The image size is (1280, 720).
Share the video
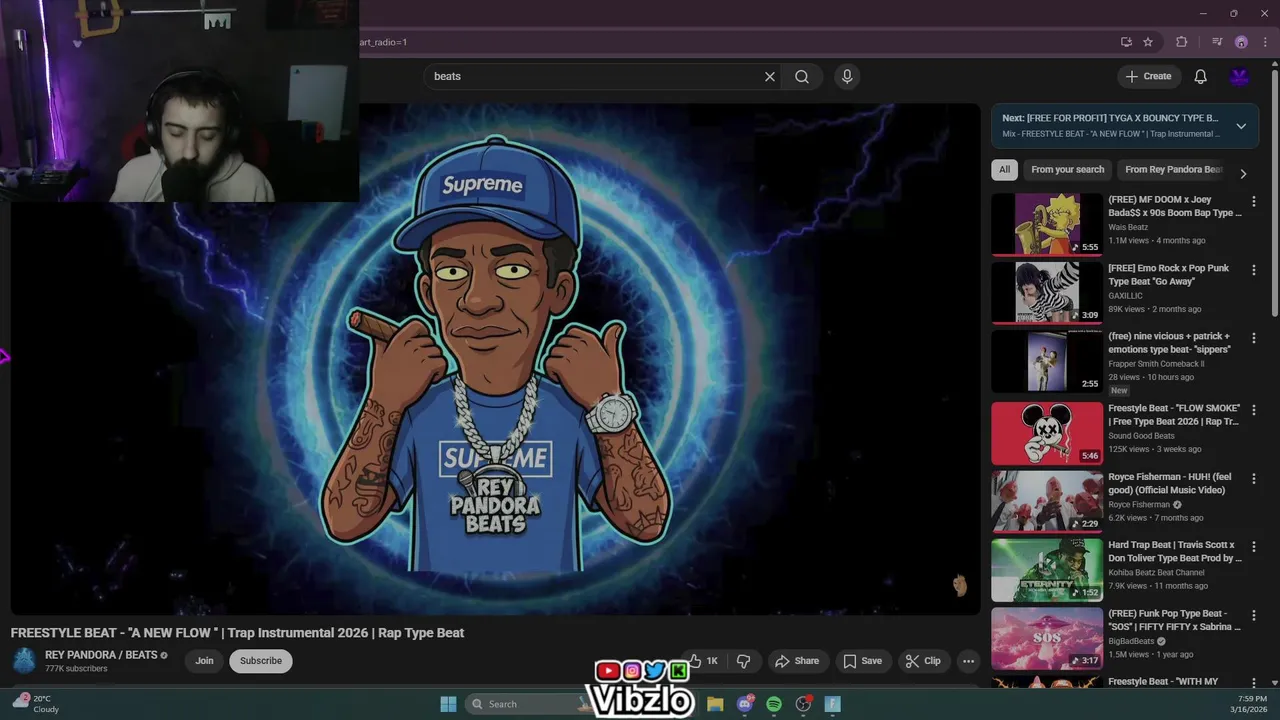point(797,661)
